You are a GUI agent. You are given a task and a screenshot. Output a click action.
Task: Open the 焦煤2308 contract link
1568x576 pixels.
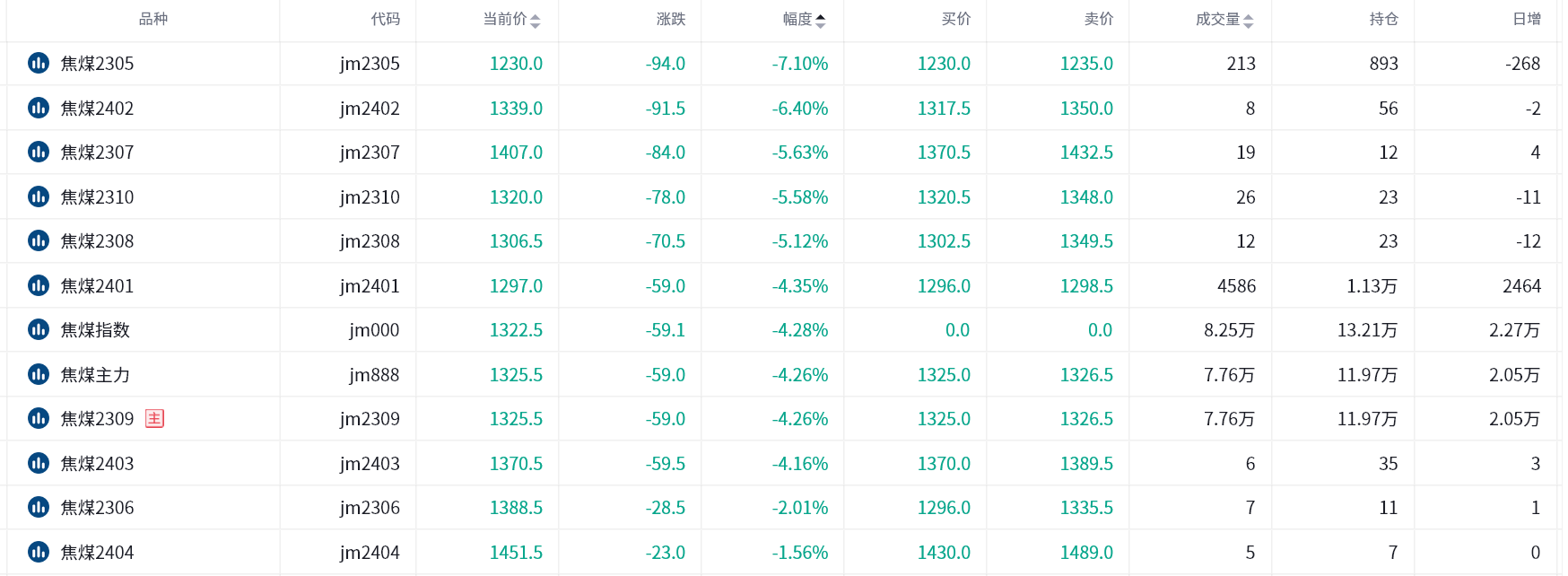coord(97,240)
